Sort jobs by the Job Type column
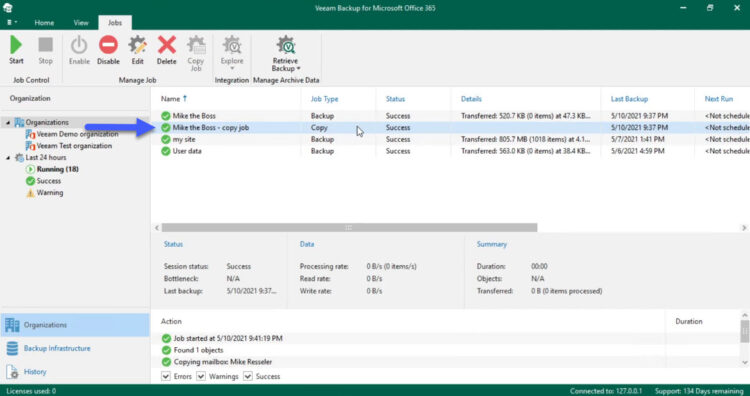The width and height of the screenshot is (750, 396). click(324, 99)
